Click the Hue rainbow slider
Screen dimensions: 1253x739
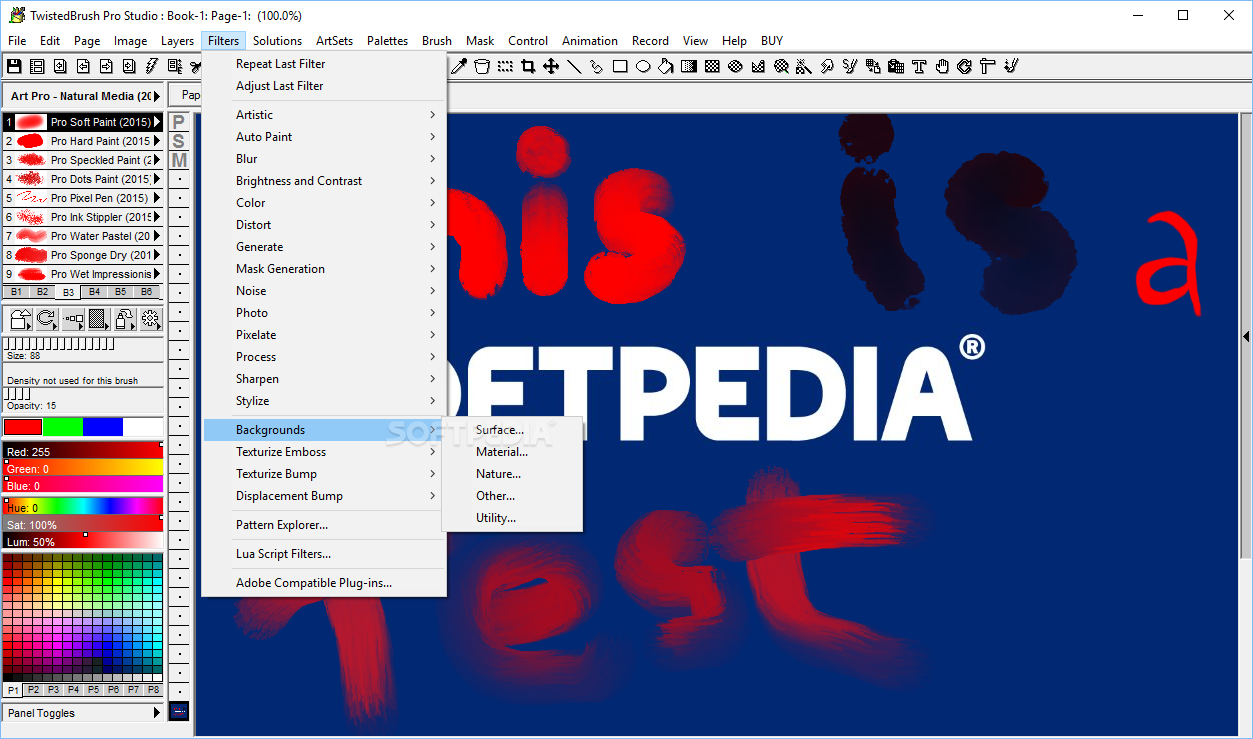(83, 508)
